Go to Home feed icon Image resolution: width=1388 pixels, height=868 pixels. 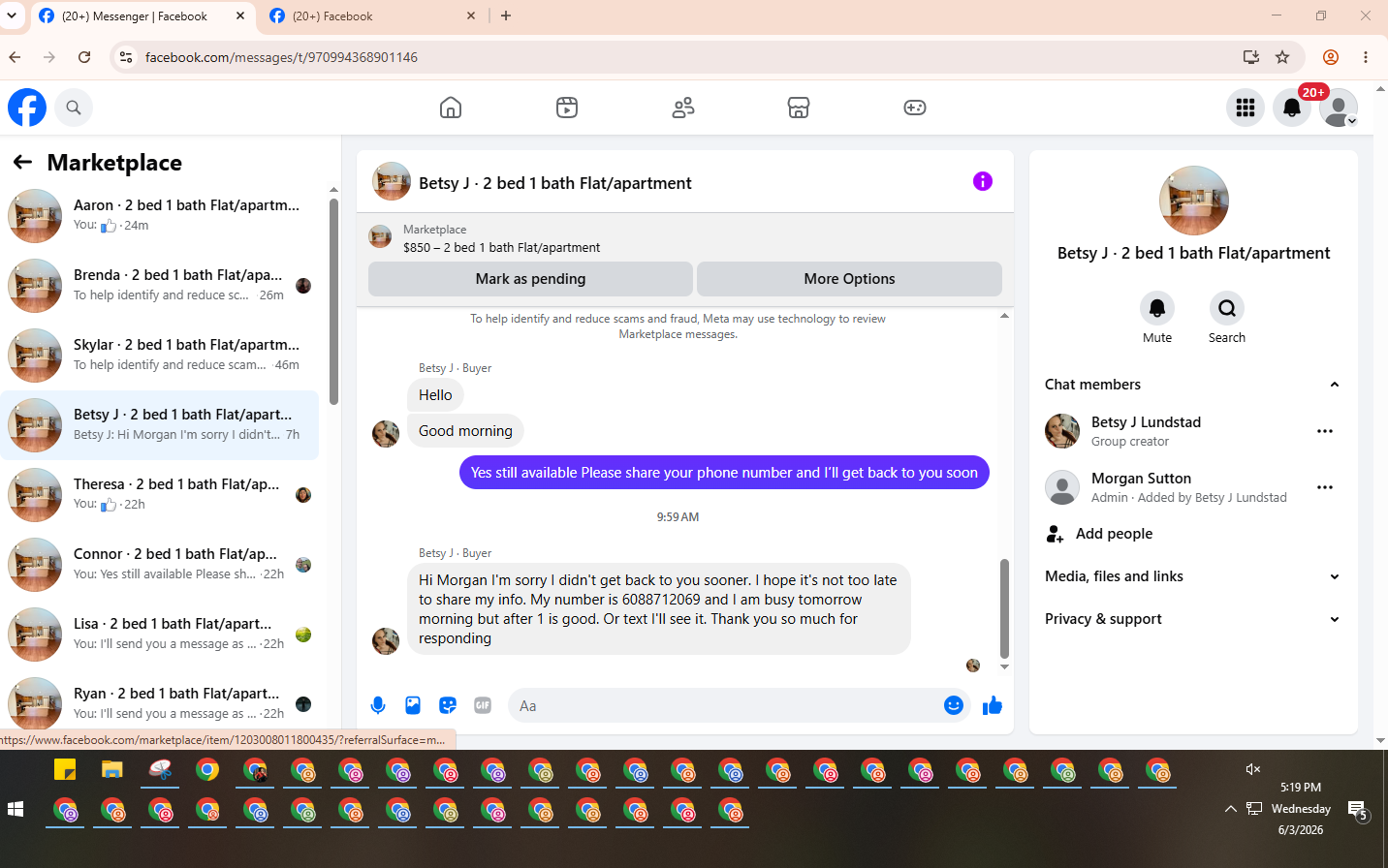click(451, 108)
